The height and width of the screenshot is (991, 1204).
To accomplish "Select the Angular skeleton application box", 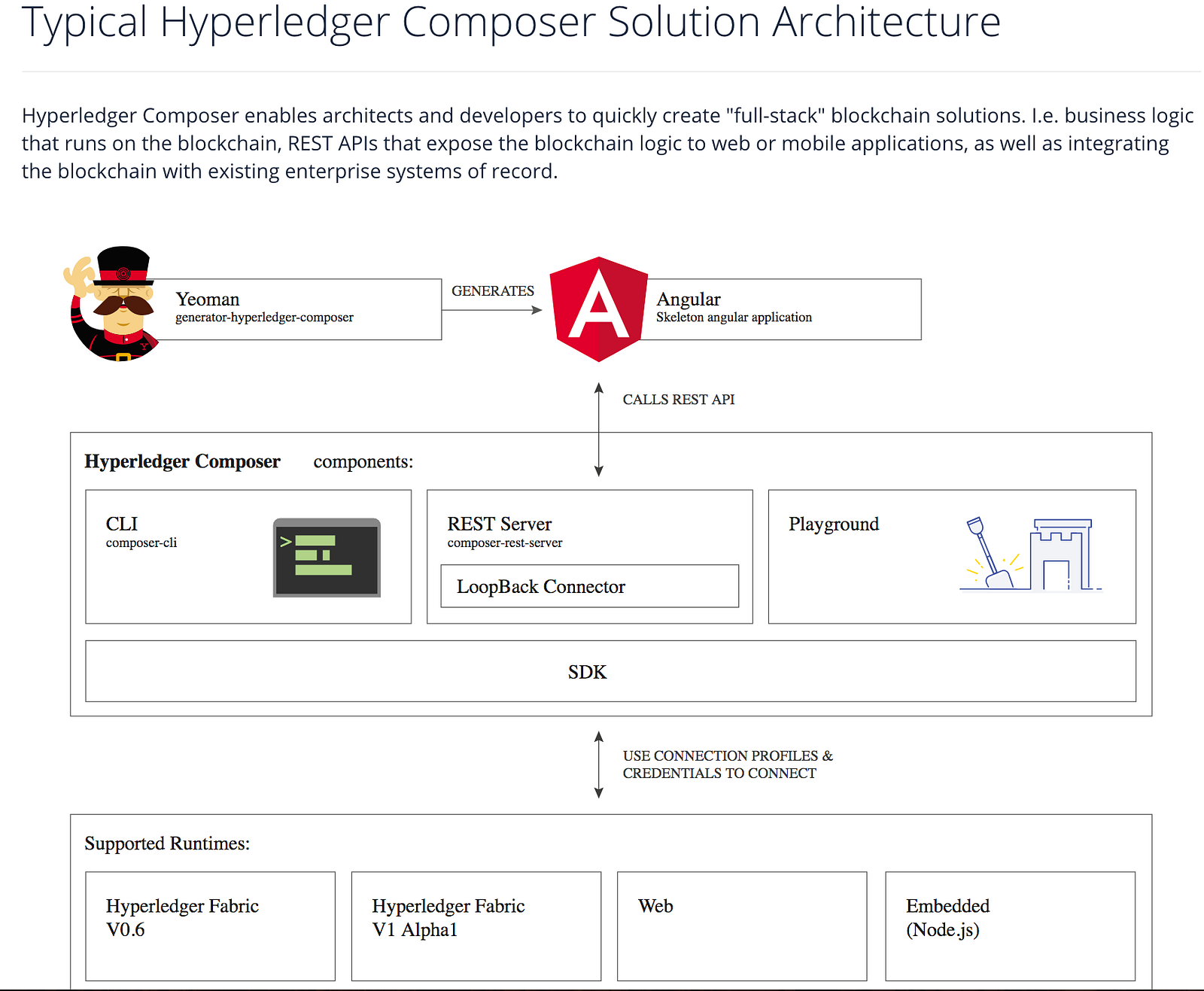I will [x=780, y=309].
